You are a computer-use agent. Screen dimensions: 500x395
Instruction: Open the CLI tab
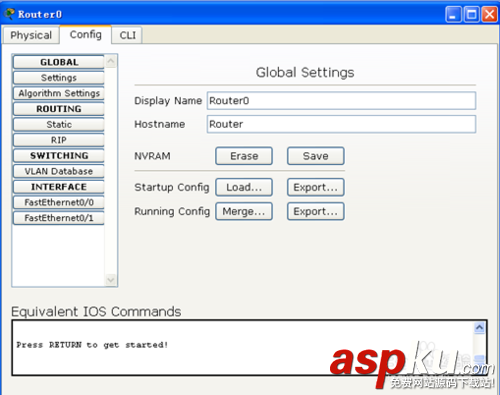tap(127, 35)
